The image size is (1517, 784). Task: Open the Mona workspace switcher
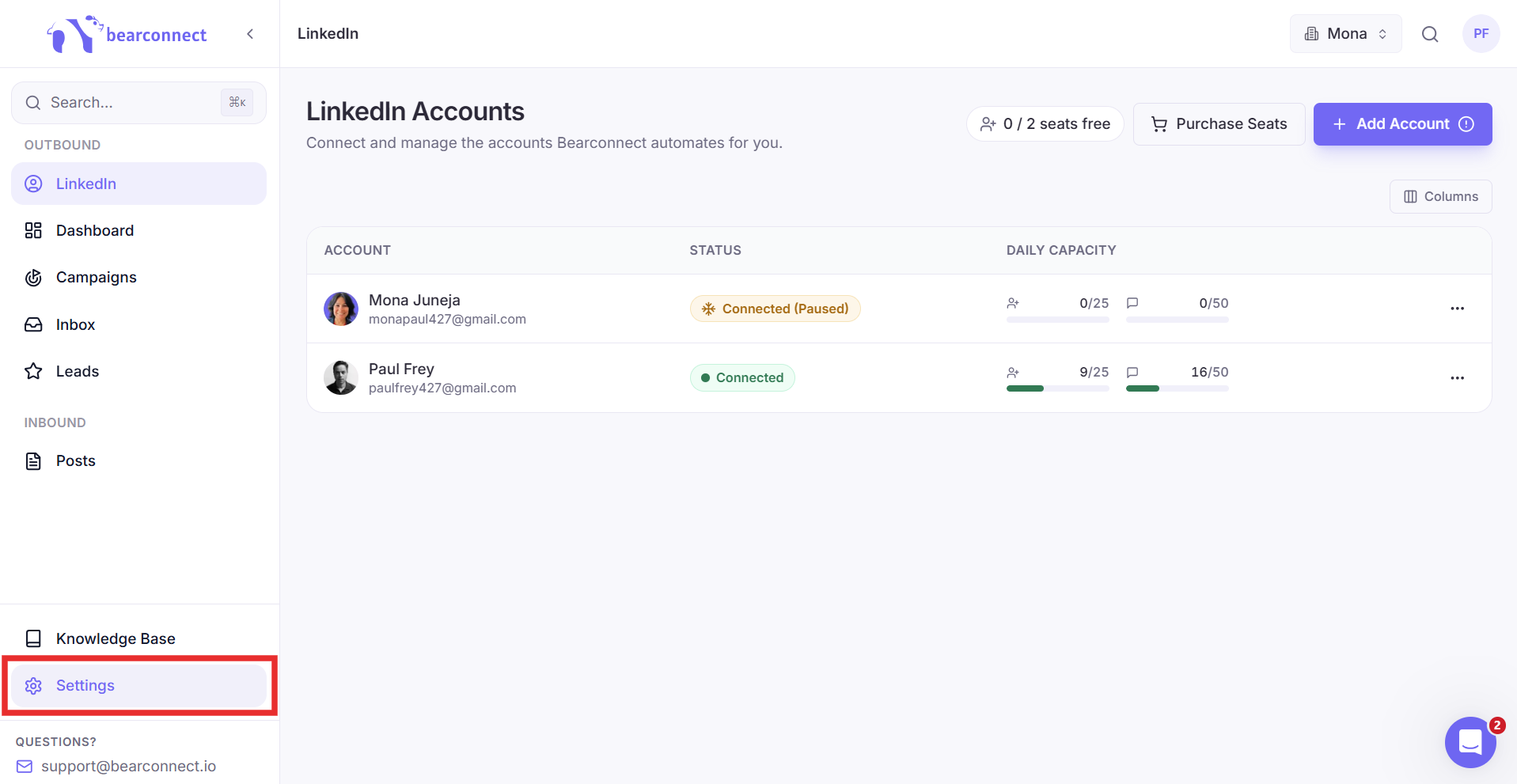(x=1345, y=34)
